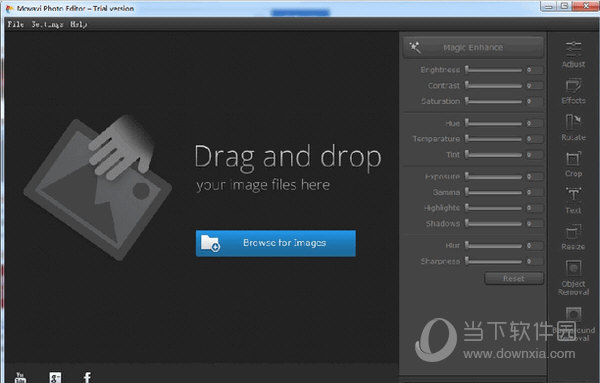This screenshot has width=600, height=383.
Task: Click the Temperature value field
Action: click(x=534, y=139)
